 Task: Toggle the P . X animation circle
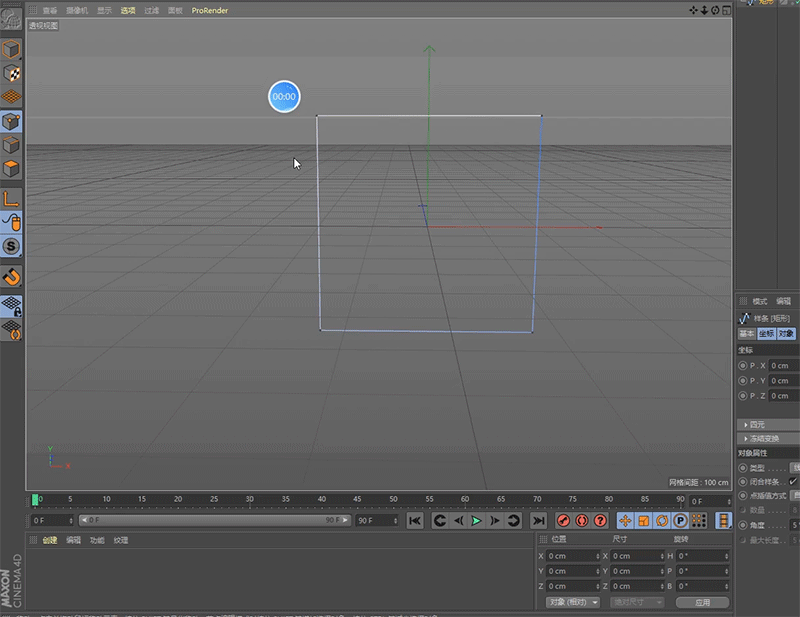tap(742, 366)
